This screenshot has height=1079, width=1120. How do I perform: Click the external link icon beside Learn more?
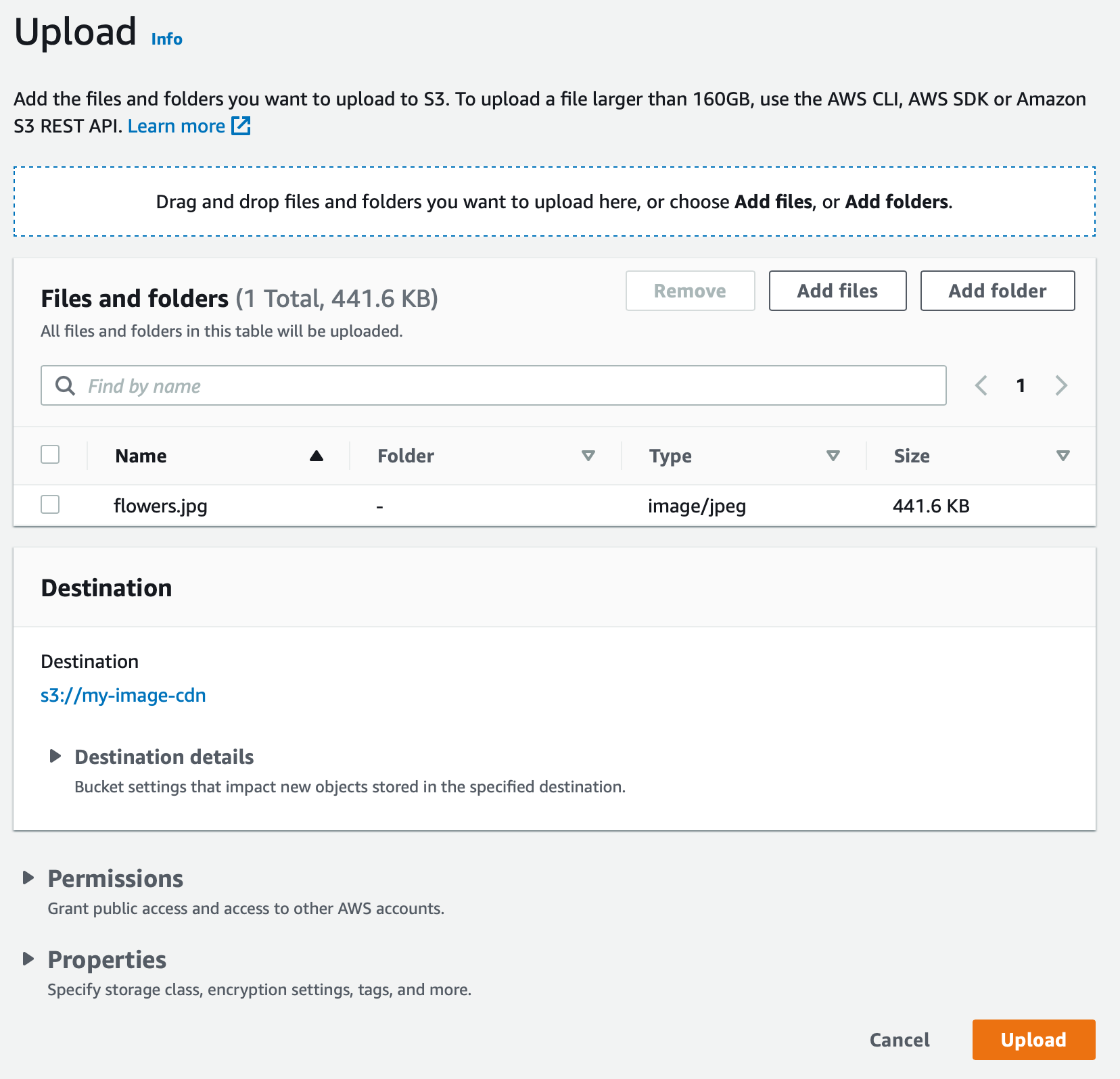[241, 126]
